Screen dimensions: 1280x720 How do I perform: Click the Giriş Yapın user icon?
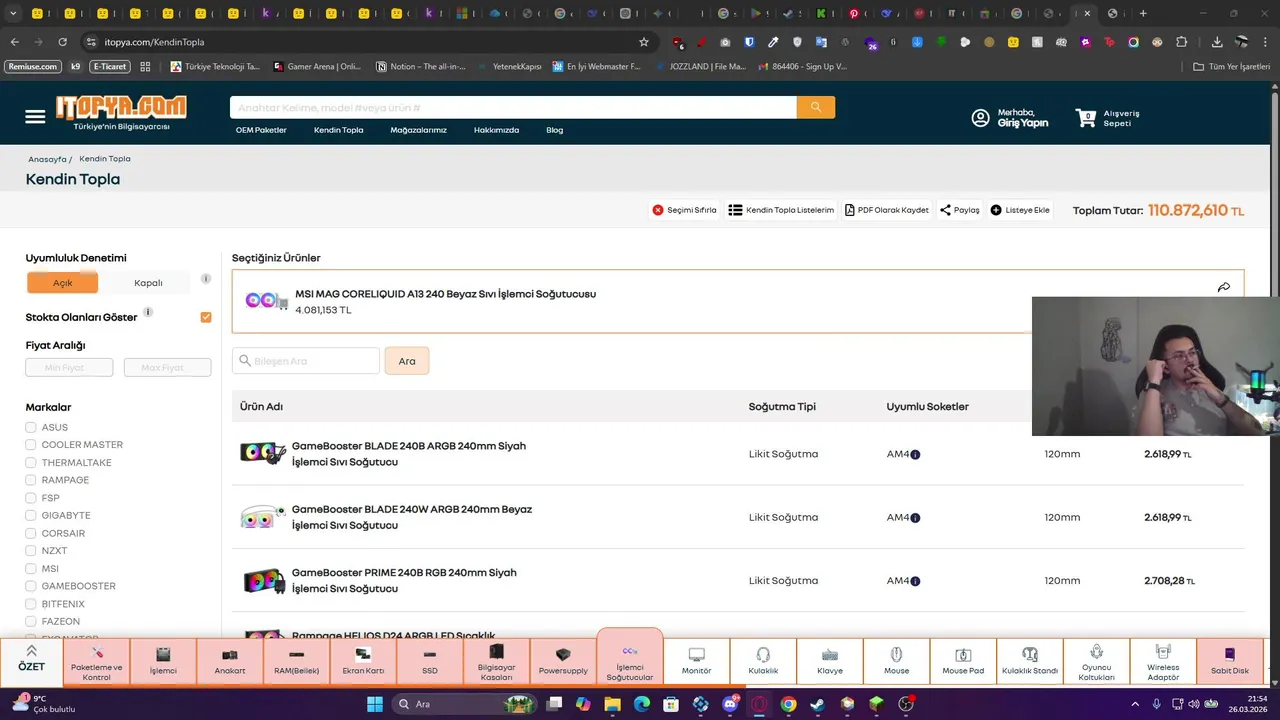click(x=980, y=118)
